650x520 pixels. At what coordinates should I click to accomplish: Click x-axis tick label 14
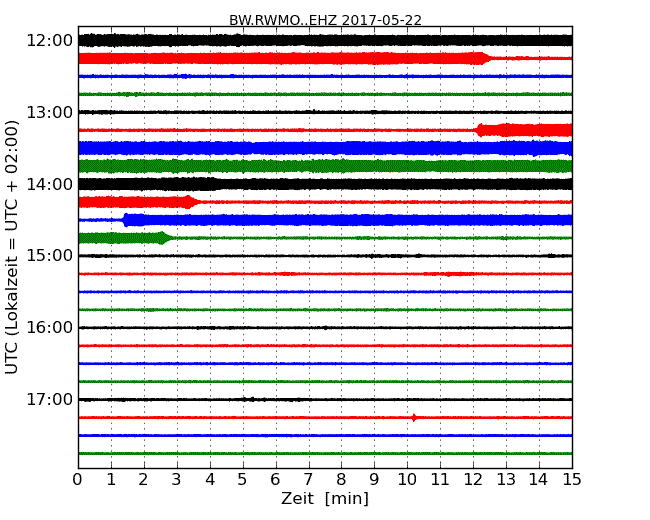click(x=538, y=480)
